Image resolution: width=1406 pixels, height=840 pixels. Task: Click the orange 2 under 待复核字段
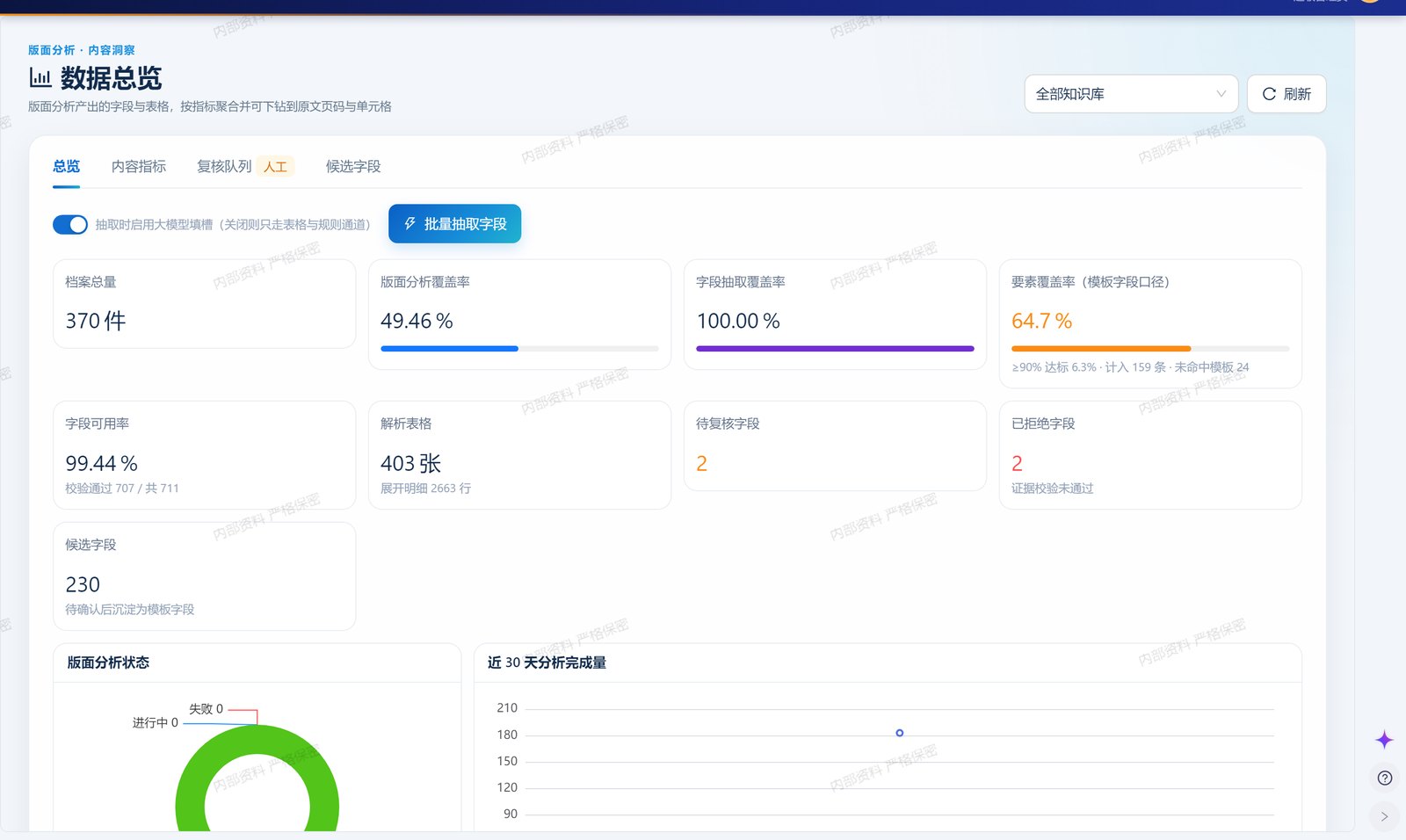point(701,463)
